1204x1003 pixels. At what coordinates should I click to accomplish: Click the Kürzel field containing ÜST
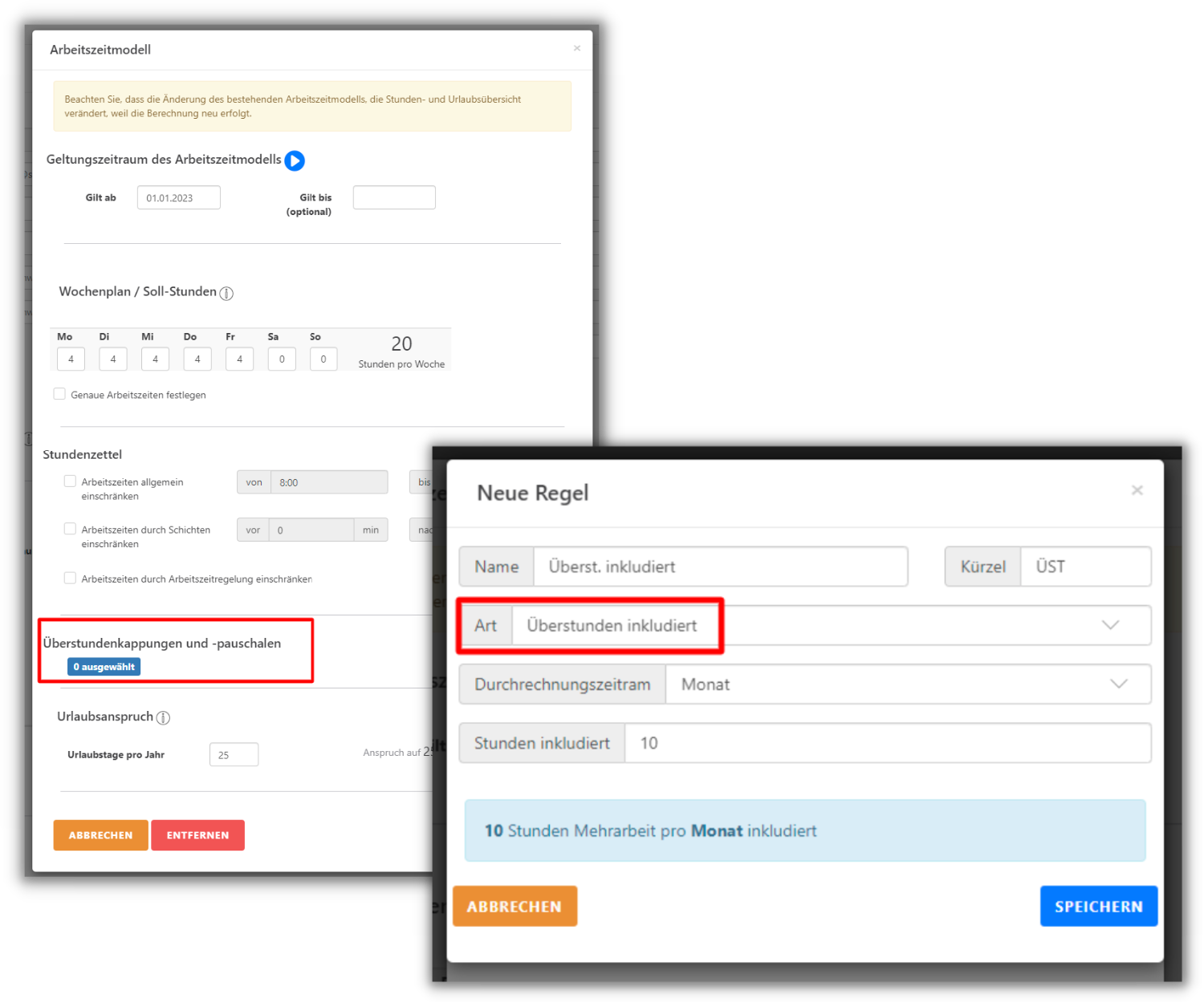tap(1086, 566)
